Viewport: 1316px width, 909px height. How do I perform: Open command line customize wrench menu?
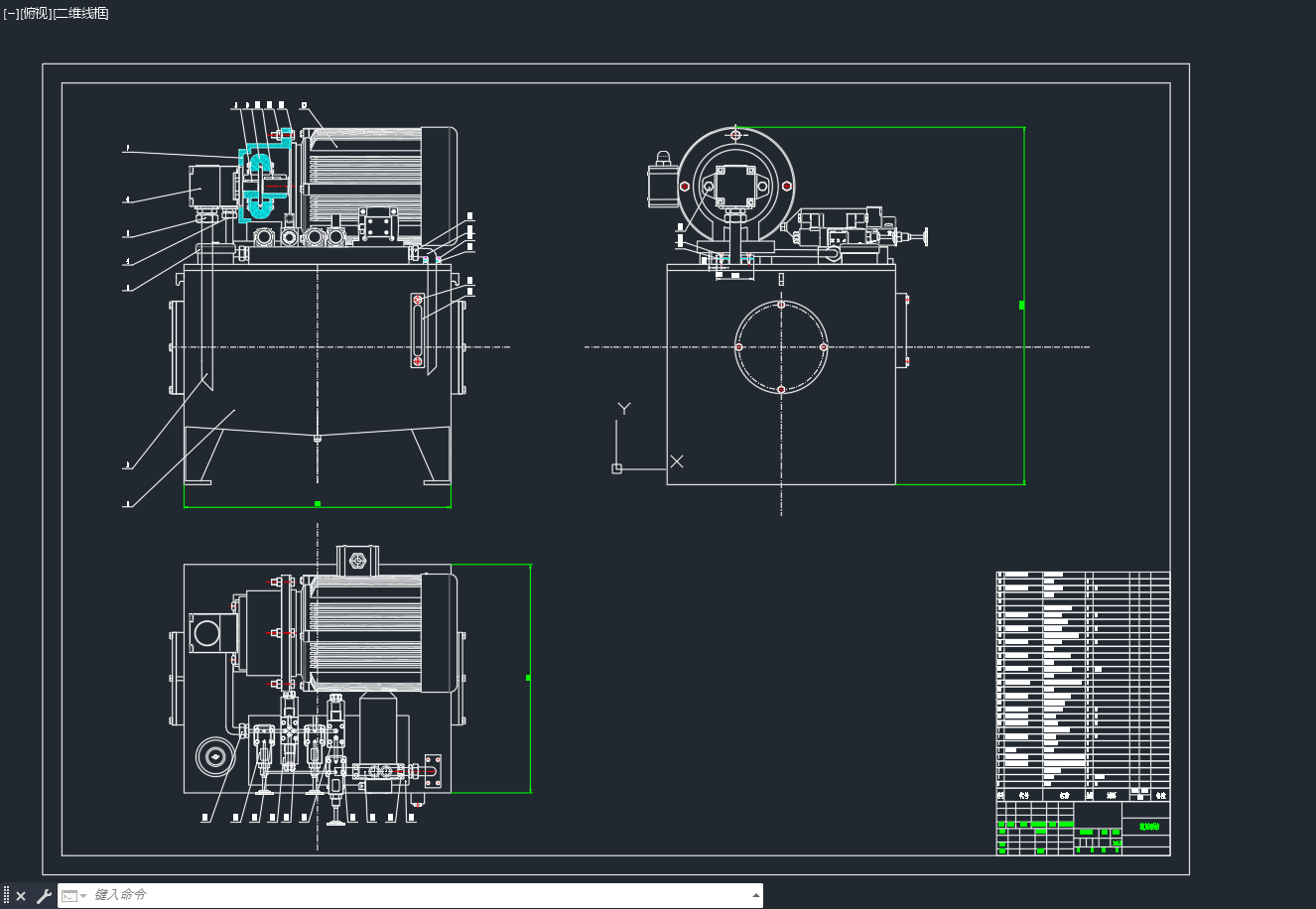coord(44,896)
